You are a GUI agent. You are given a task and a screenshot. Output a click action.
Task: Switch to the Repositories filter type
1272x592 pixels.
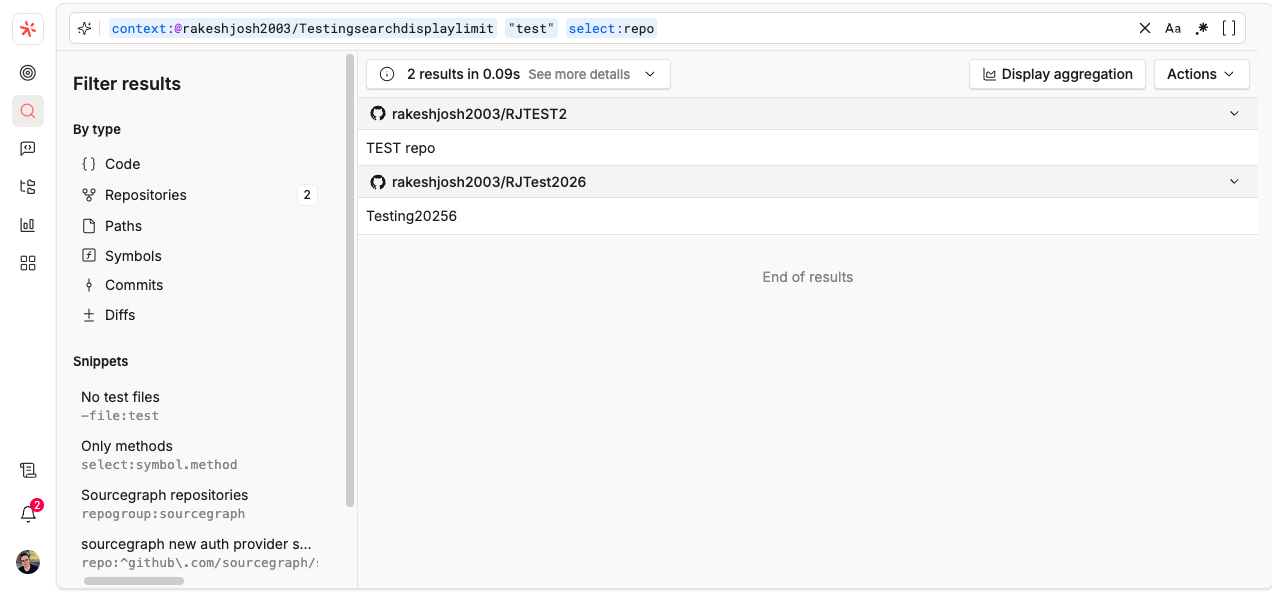point(146,194)
